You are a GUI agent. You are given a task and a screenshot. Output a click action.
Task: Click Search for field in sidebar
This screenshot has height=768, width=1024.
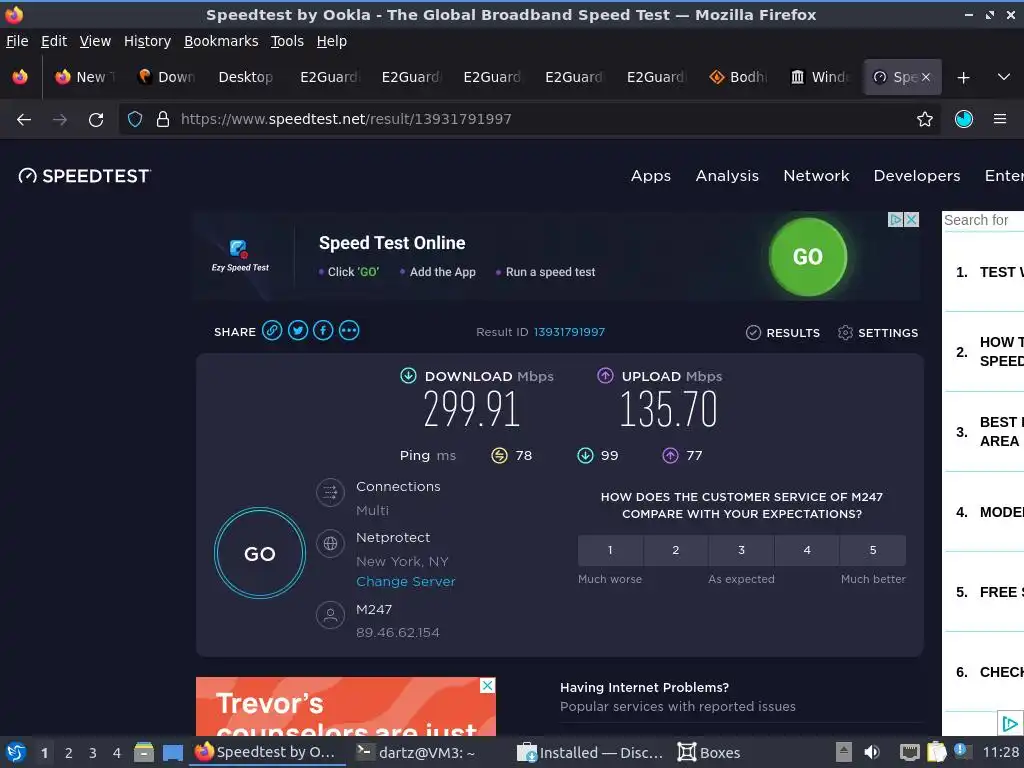983,220
